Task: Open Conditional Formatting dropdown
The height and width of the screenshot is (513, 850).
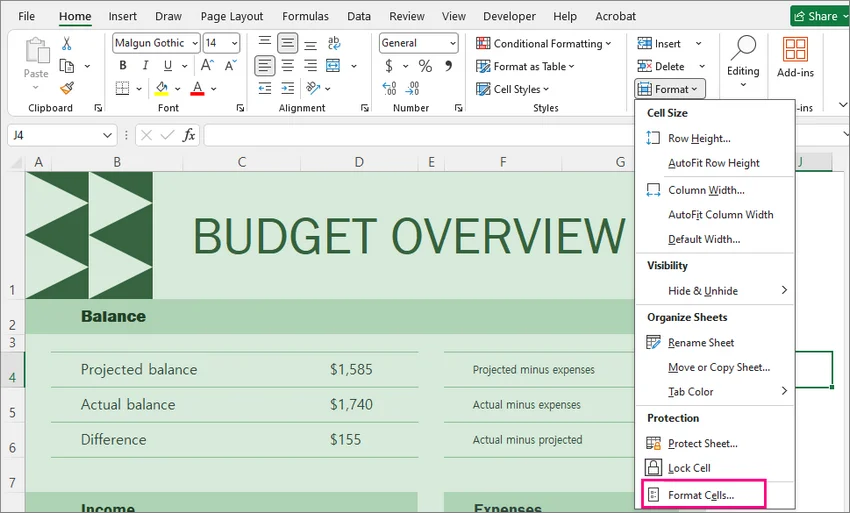Action: tap(543, 43)
